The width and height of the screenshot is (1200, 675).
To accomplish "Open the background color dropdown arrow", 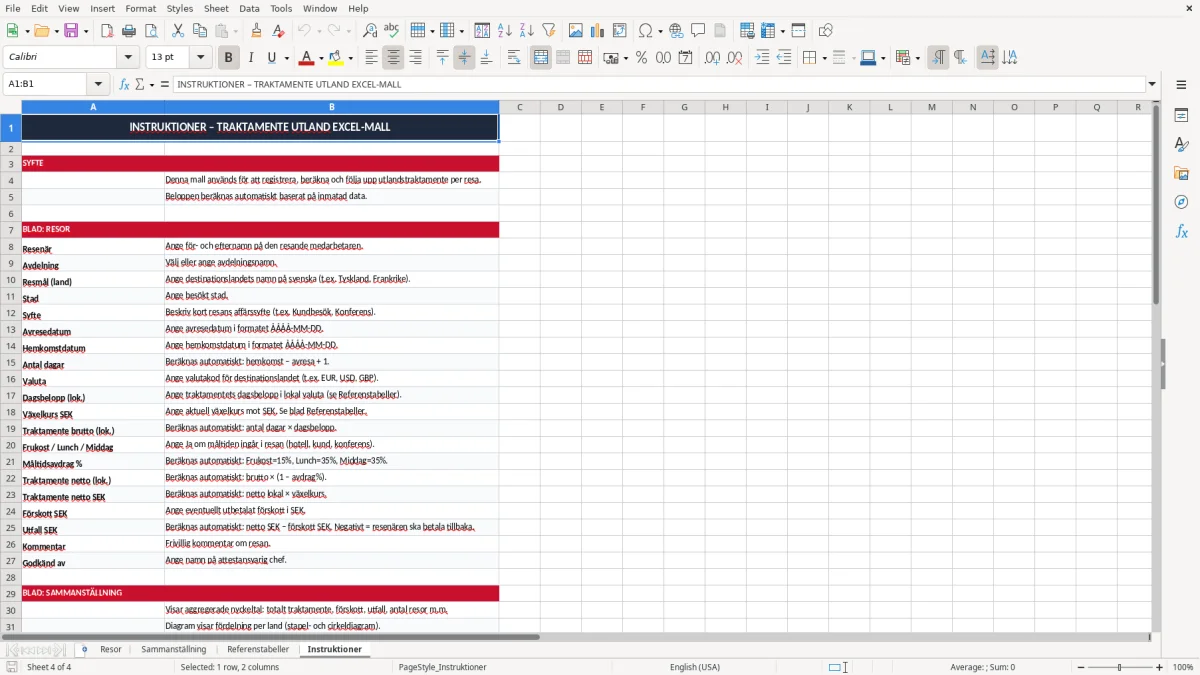I will [x=350, y=58].
